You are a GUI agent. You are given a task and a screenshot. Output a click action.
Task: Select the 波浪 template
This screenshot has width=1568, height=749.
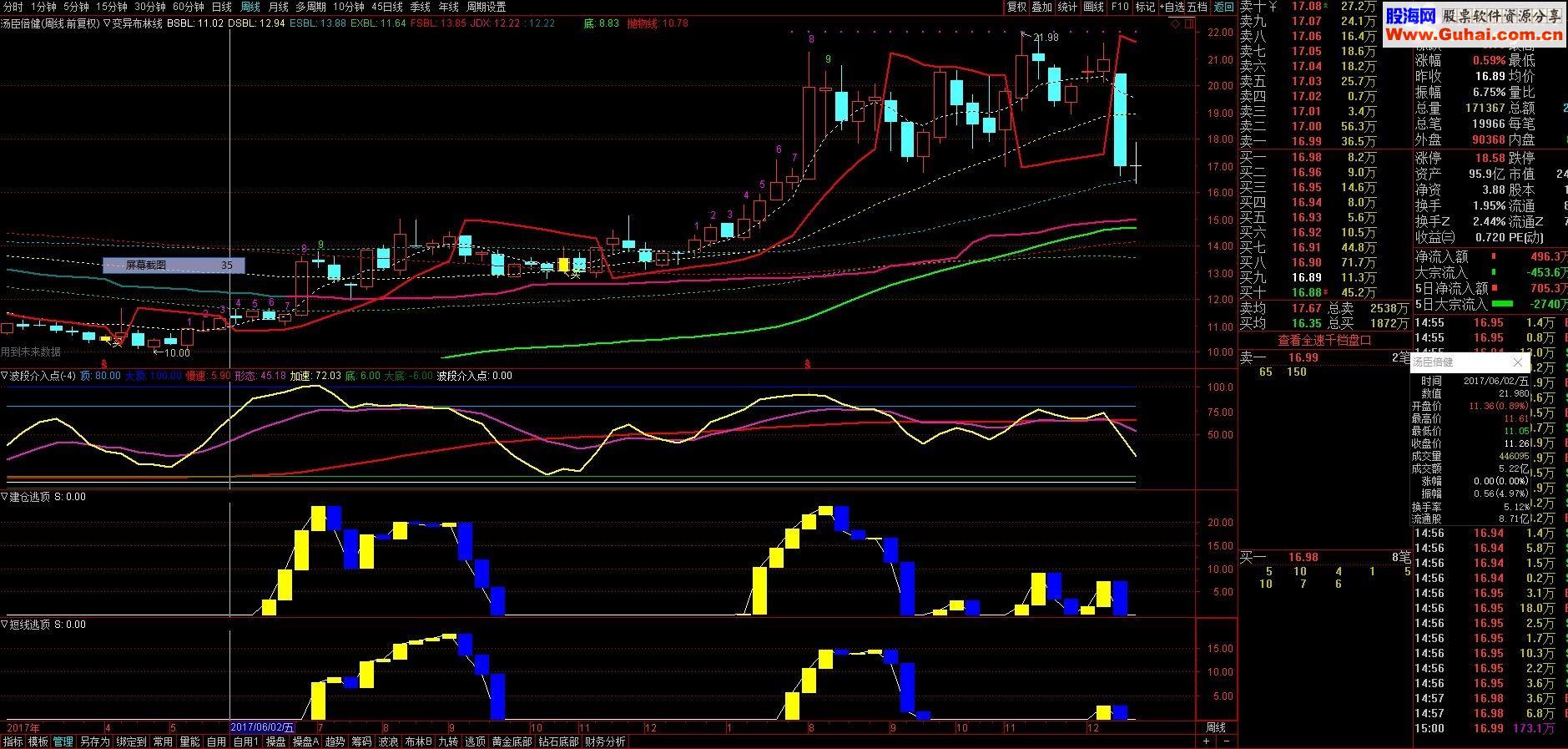click(388, 741)
